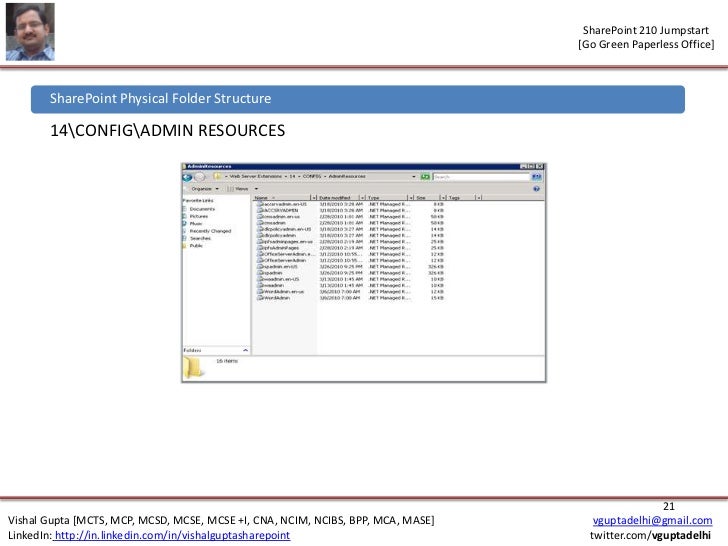Open Recently Changed in Favorite Links

[x=210, y=231]
